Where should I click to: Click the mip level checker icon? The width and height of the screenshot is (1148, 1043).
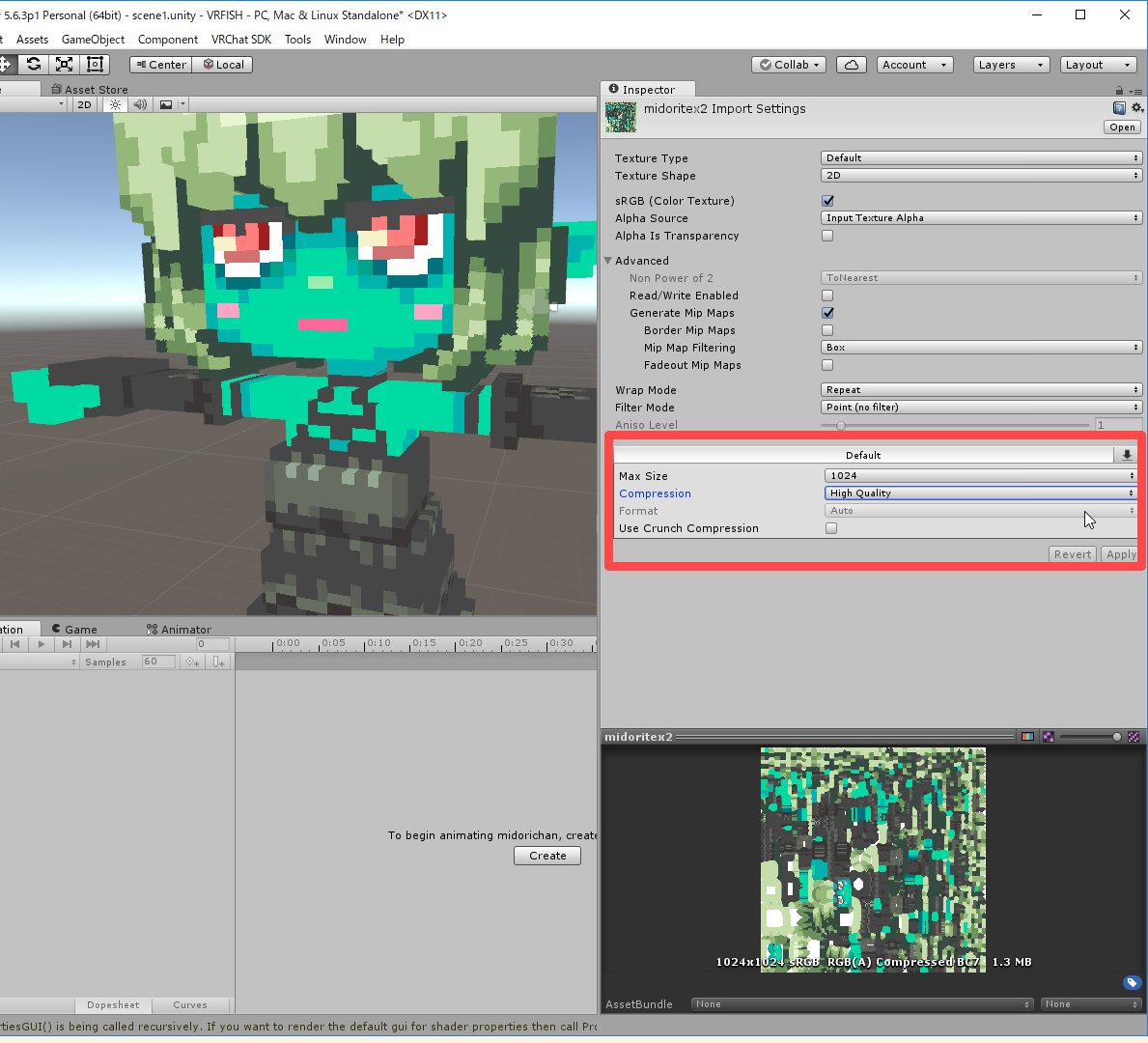1134,737
